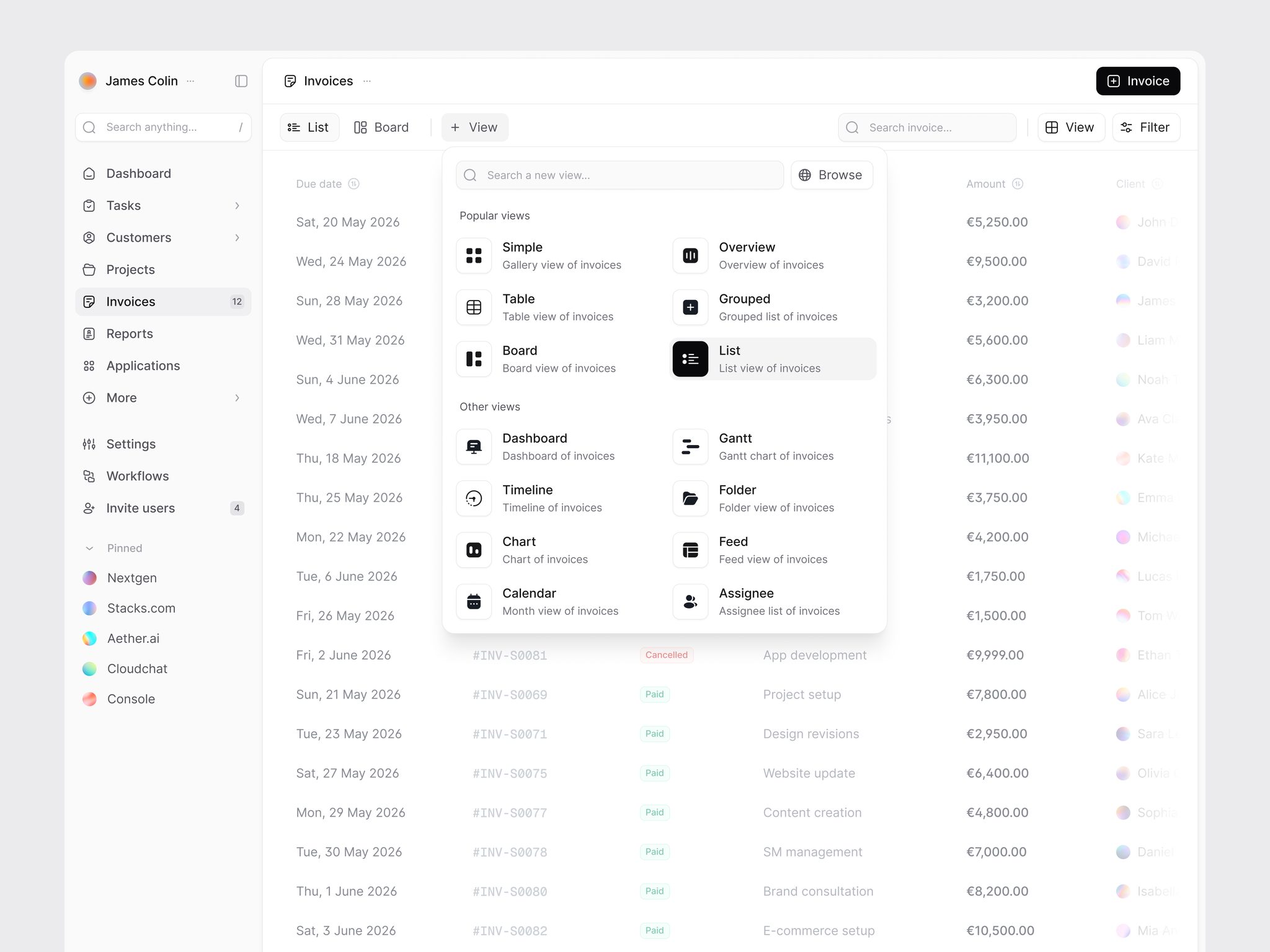Image resolution: width=1270 pixels, height=952 pixels.
Task: Switch to the Board tab
Action: (x=381, y=128)
